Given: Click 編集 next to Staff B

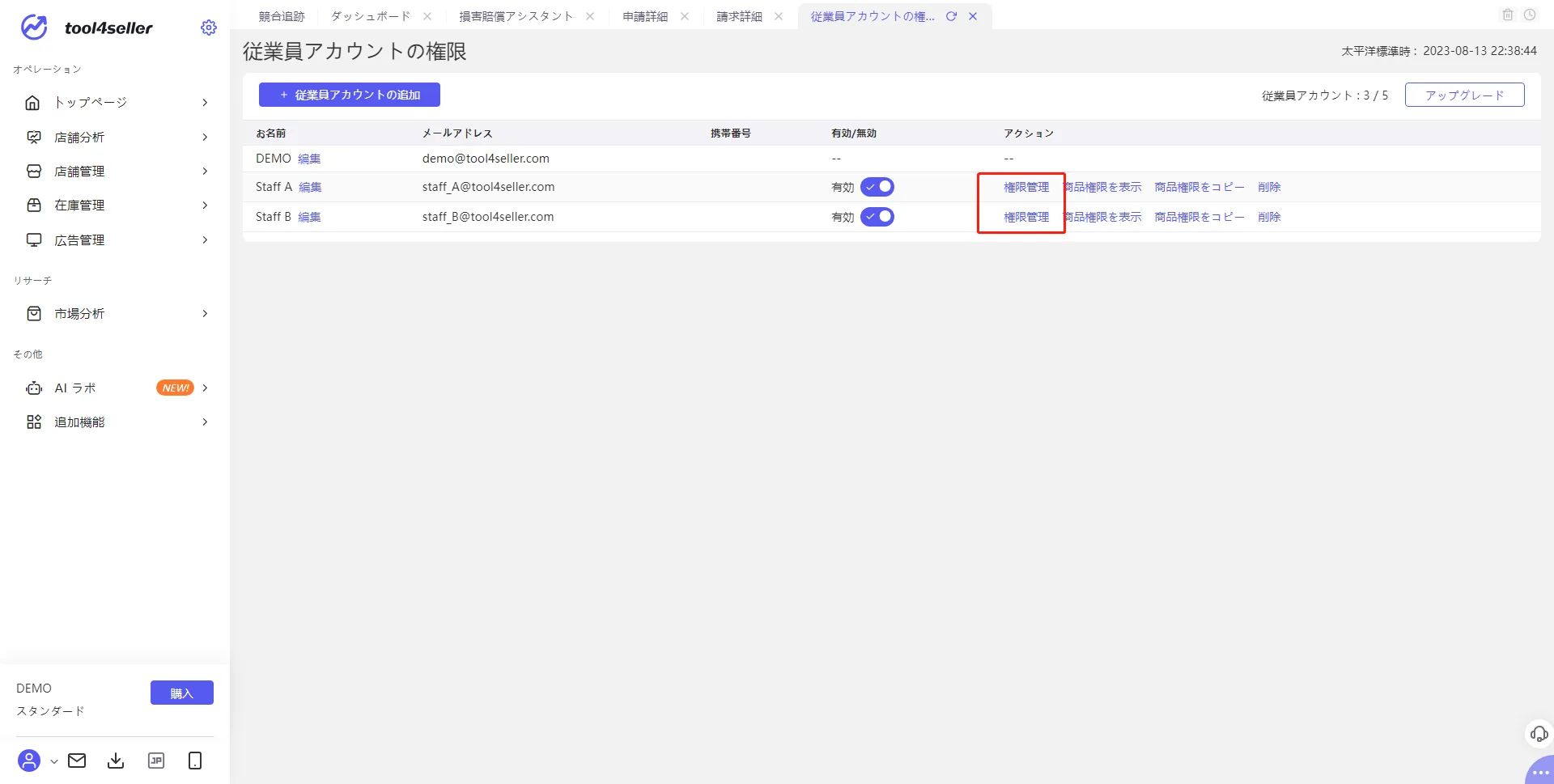Looking at the screenshot, I should pyautogui.click(x=309, y=217).
